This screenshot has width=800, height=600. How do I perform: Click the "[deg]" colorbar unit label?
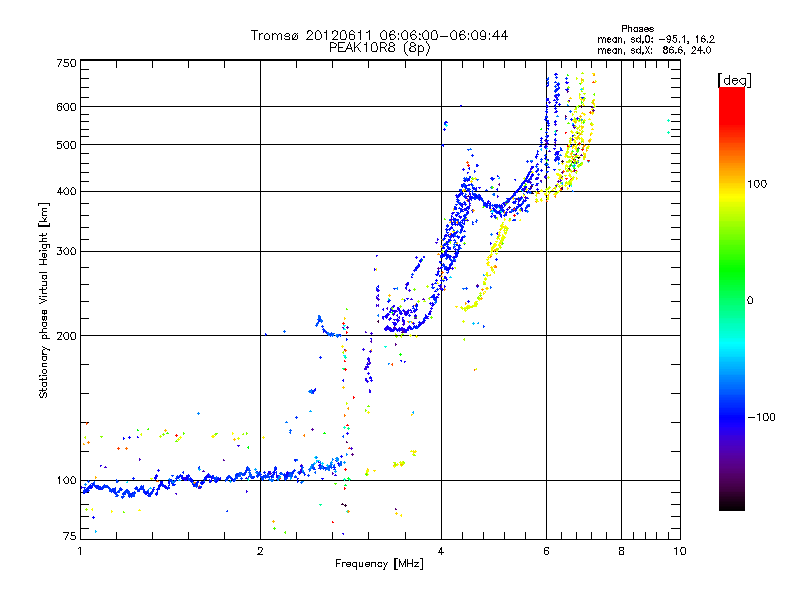coord(734,80)
